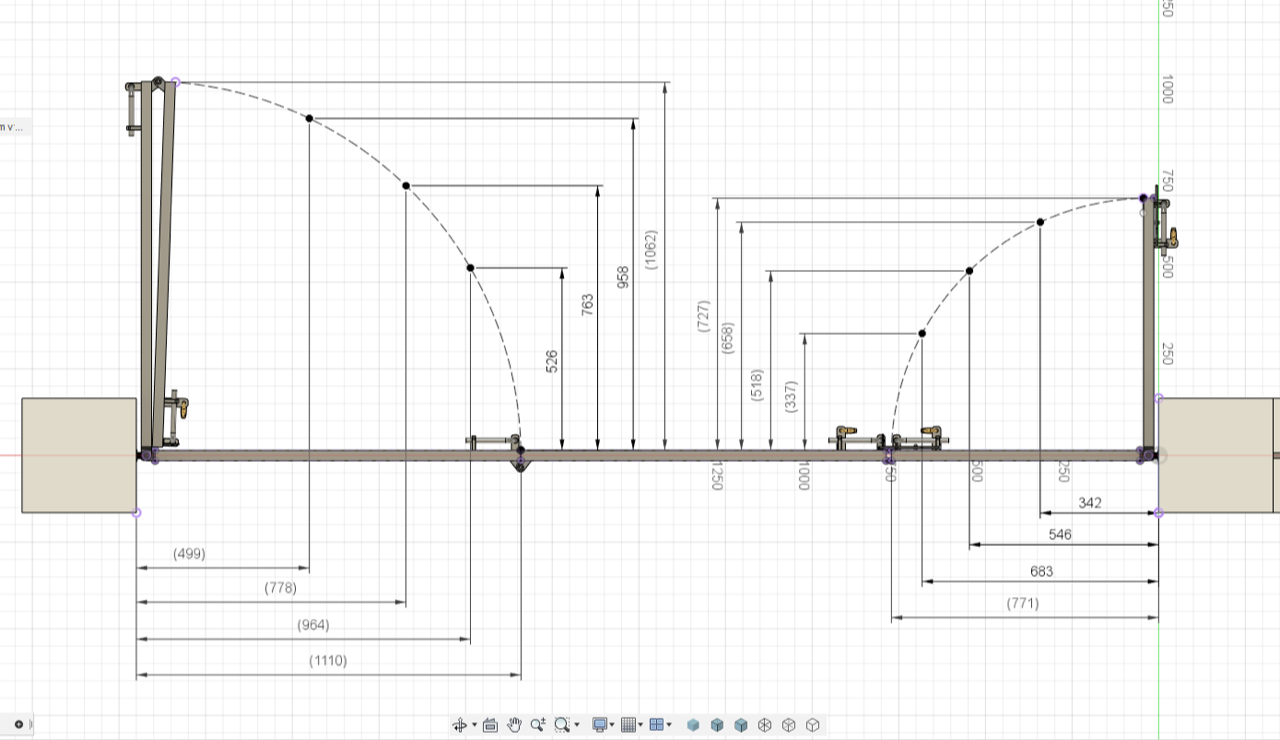Screen dimensions: 1280x740
Task: Click the Grid and Snaps icon
Action: click(x=628, y=725)
